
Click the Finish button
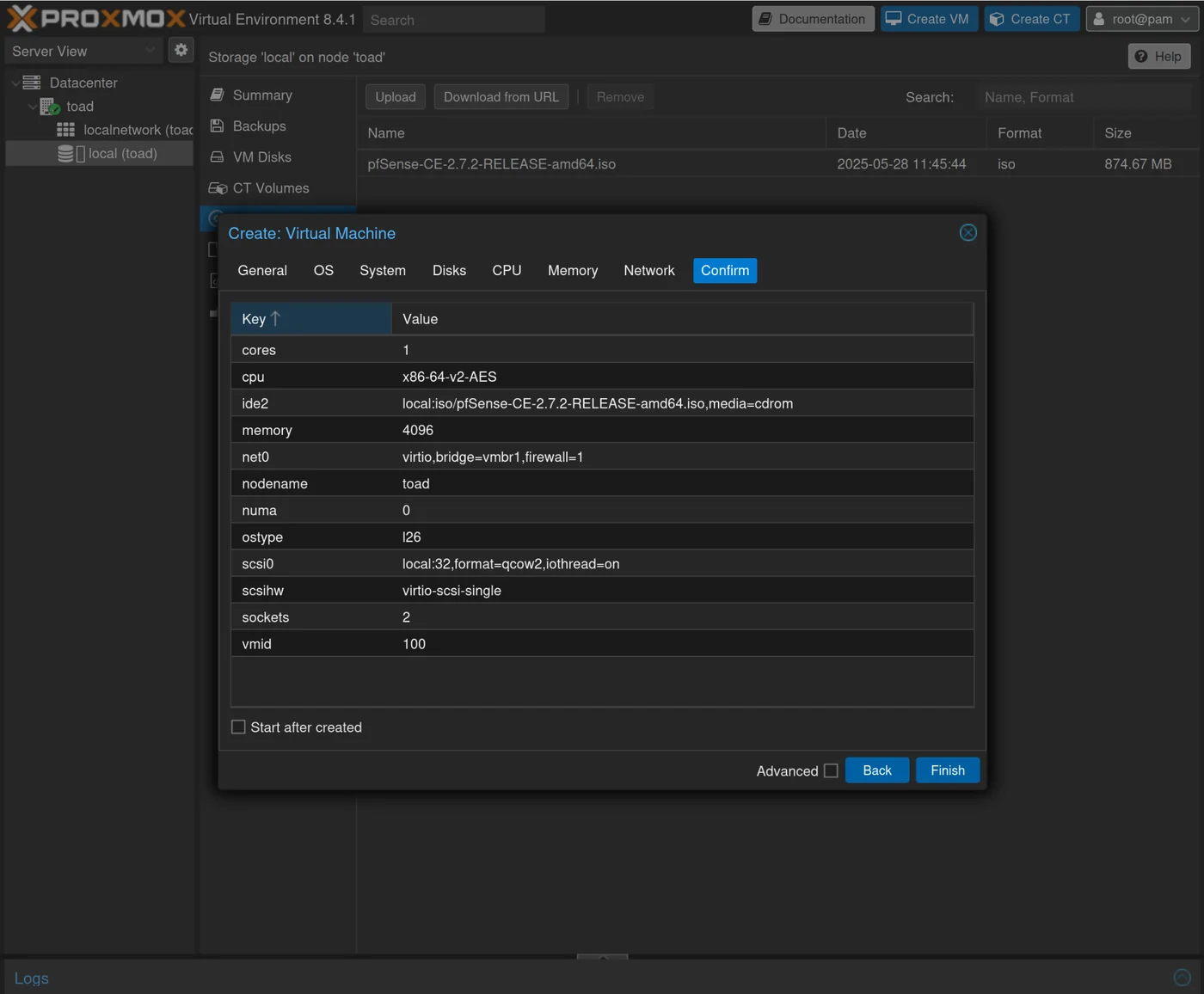coord(947,770)
